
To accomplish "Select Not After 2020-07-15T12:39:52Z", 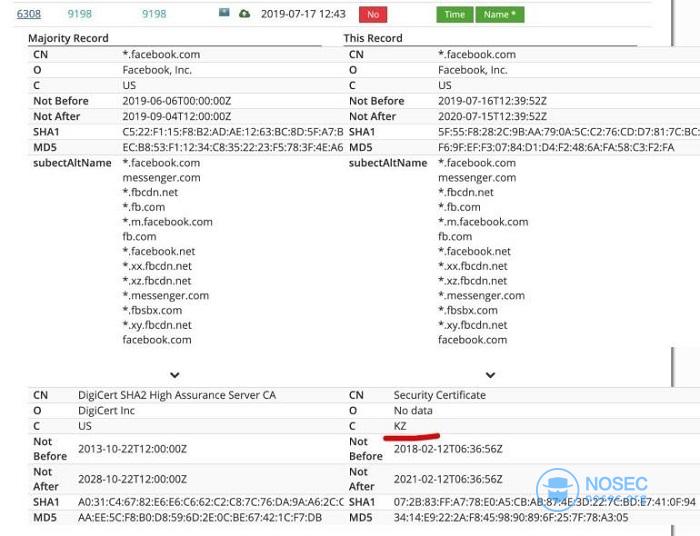I will pos(492,116).
